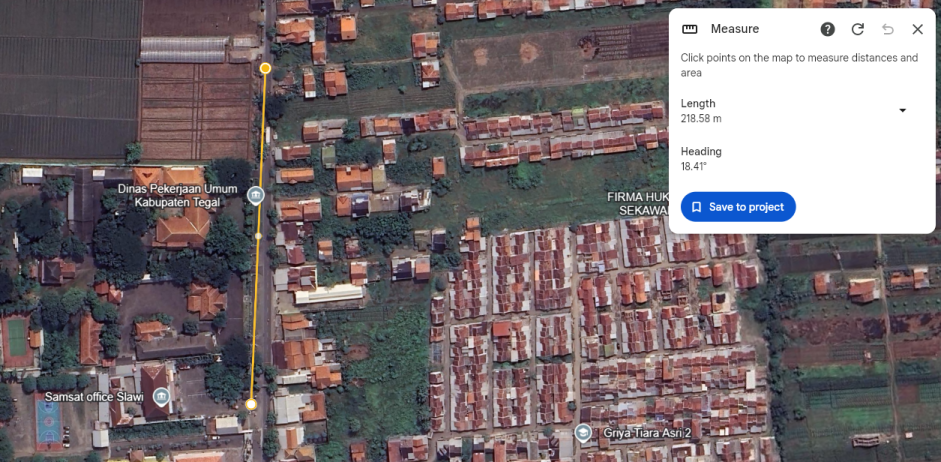This screenshot has width=941, height=462.
Task: Restart the measurement with the refresh icon
Action: point(858,29)
